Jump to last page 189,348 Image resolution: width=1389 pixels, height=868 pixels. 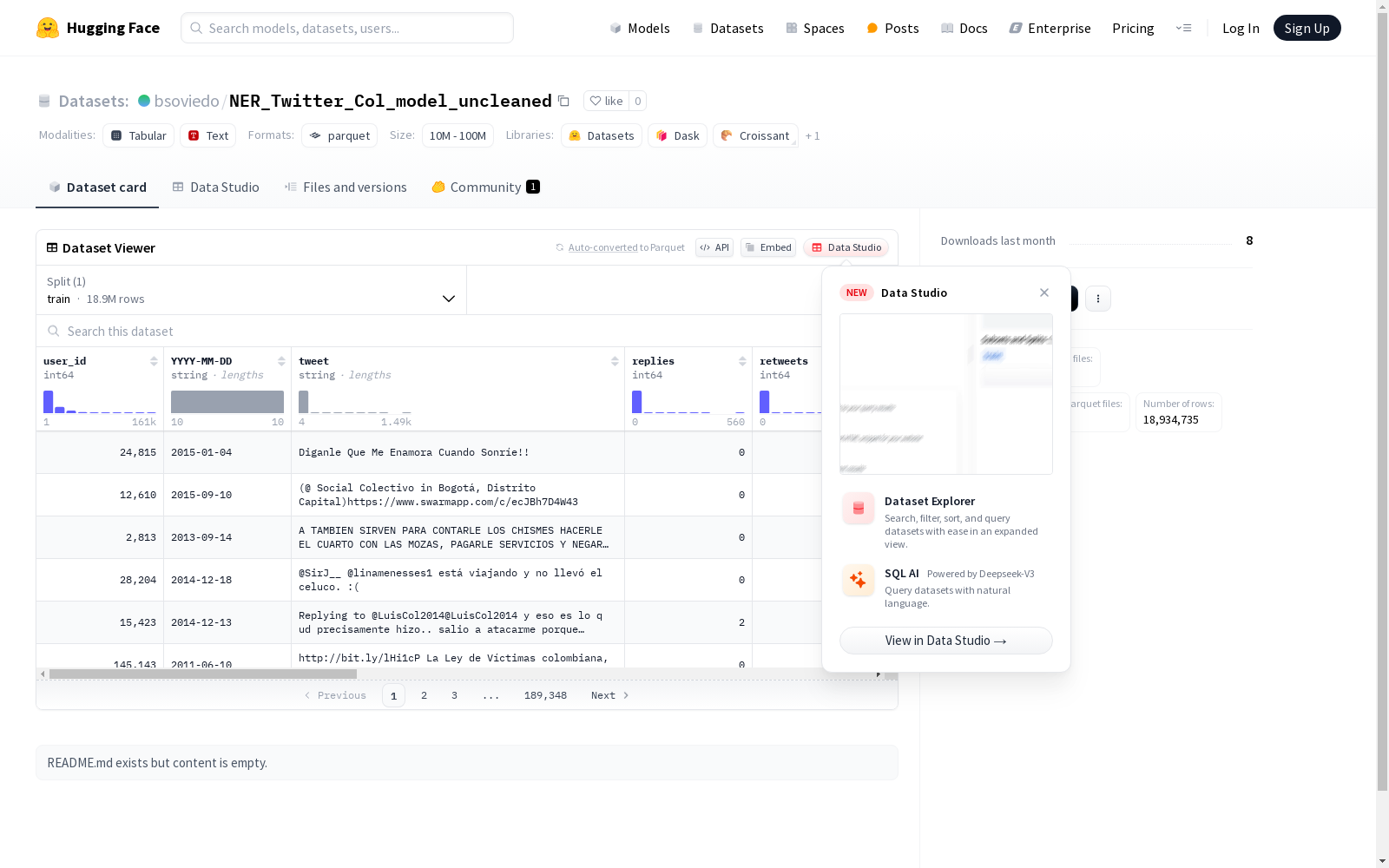coord(545,695)
